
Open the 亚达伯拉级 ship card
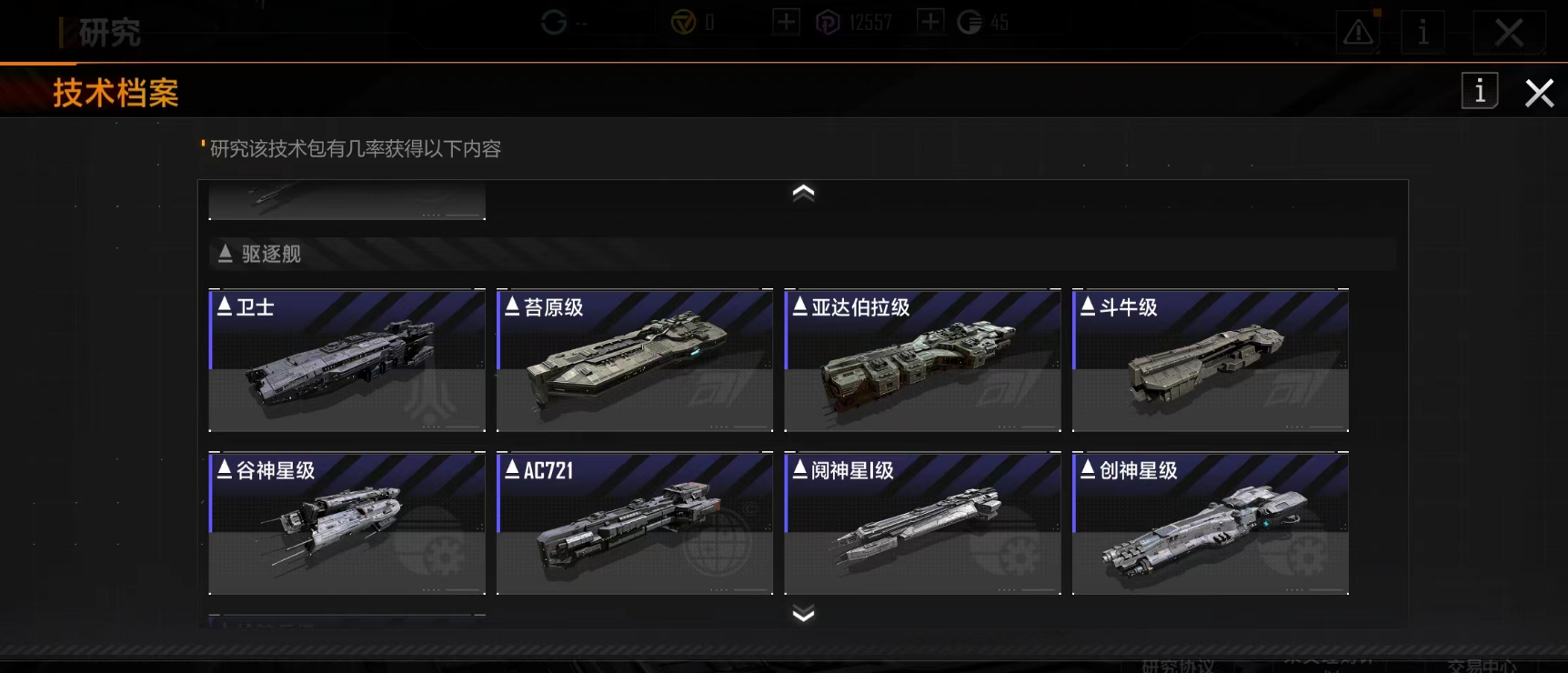922,360
